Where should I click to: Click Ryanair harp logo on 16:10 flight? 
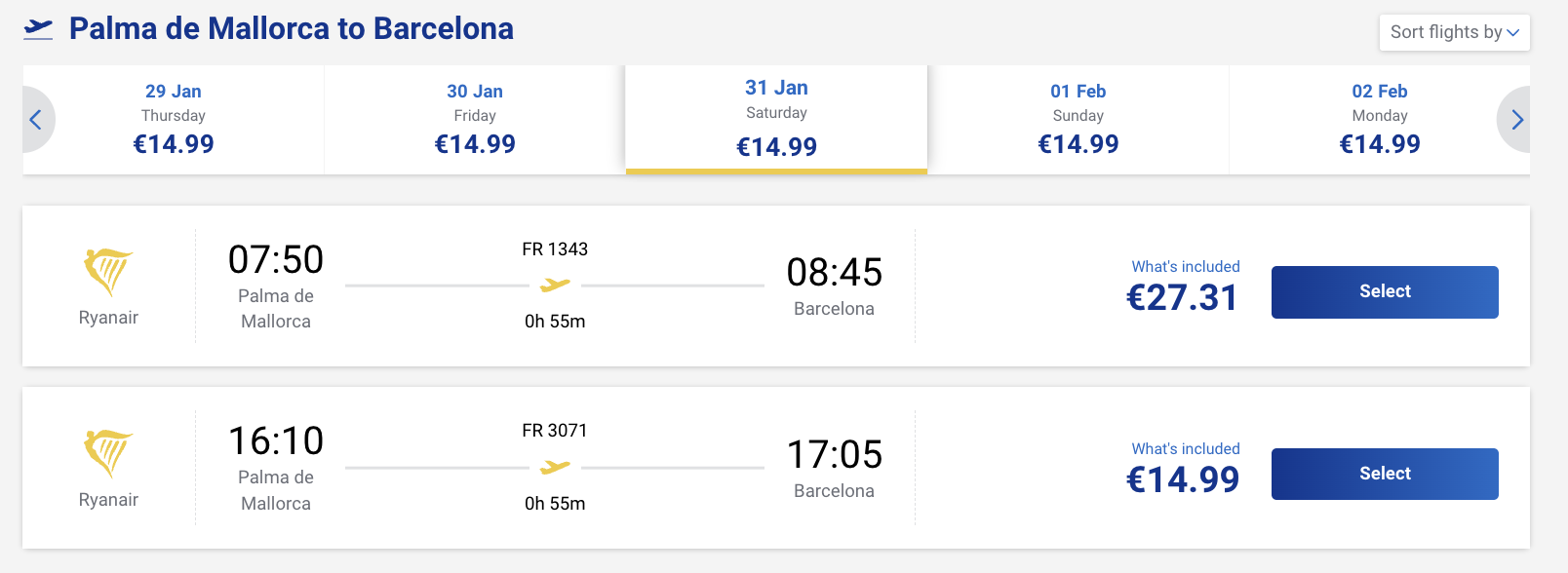tap(107, 453)
